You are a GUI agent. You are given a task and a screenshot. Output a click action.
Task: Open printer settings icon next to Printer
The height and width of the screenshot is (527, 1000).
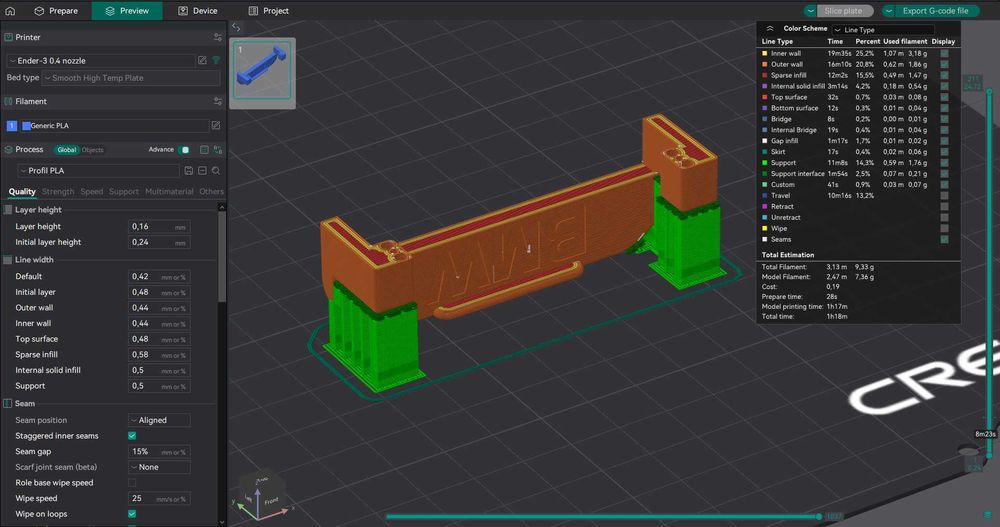tap(218, 38)
